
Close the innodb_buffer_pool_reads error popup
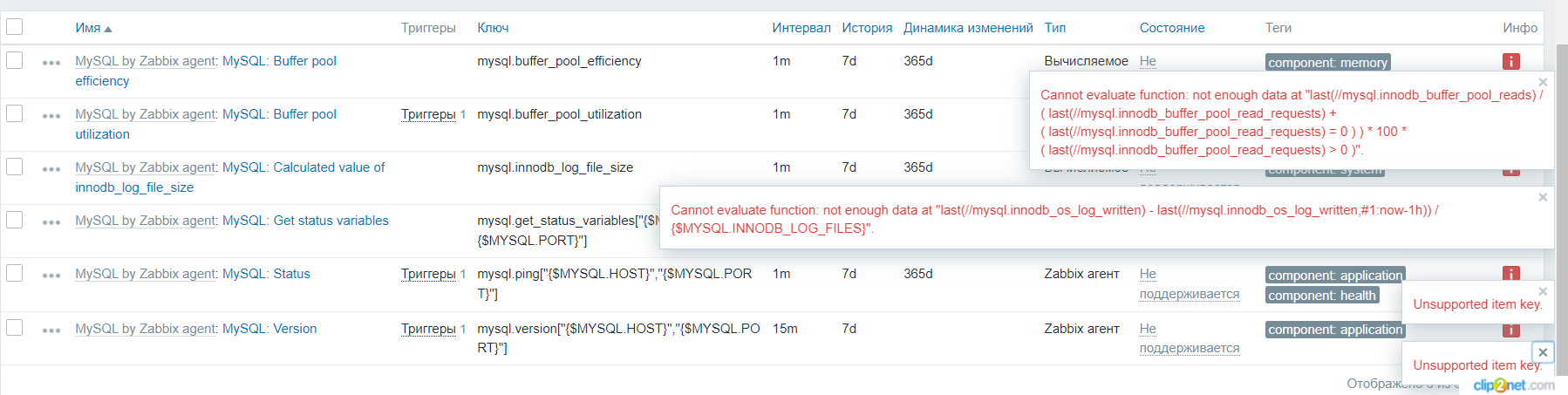tap(1543, 82)
